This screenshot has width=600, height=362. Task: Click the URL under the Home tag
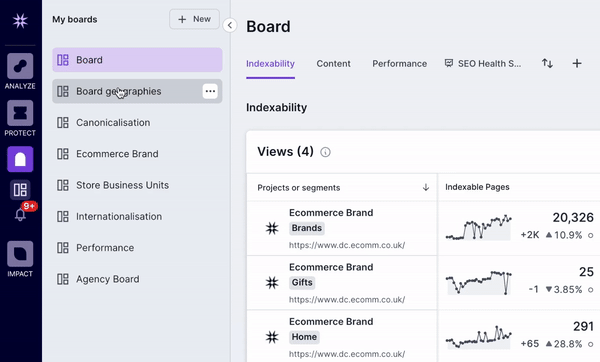point(347,354)
